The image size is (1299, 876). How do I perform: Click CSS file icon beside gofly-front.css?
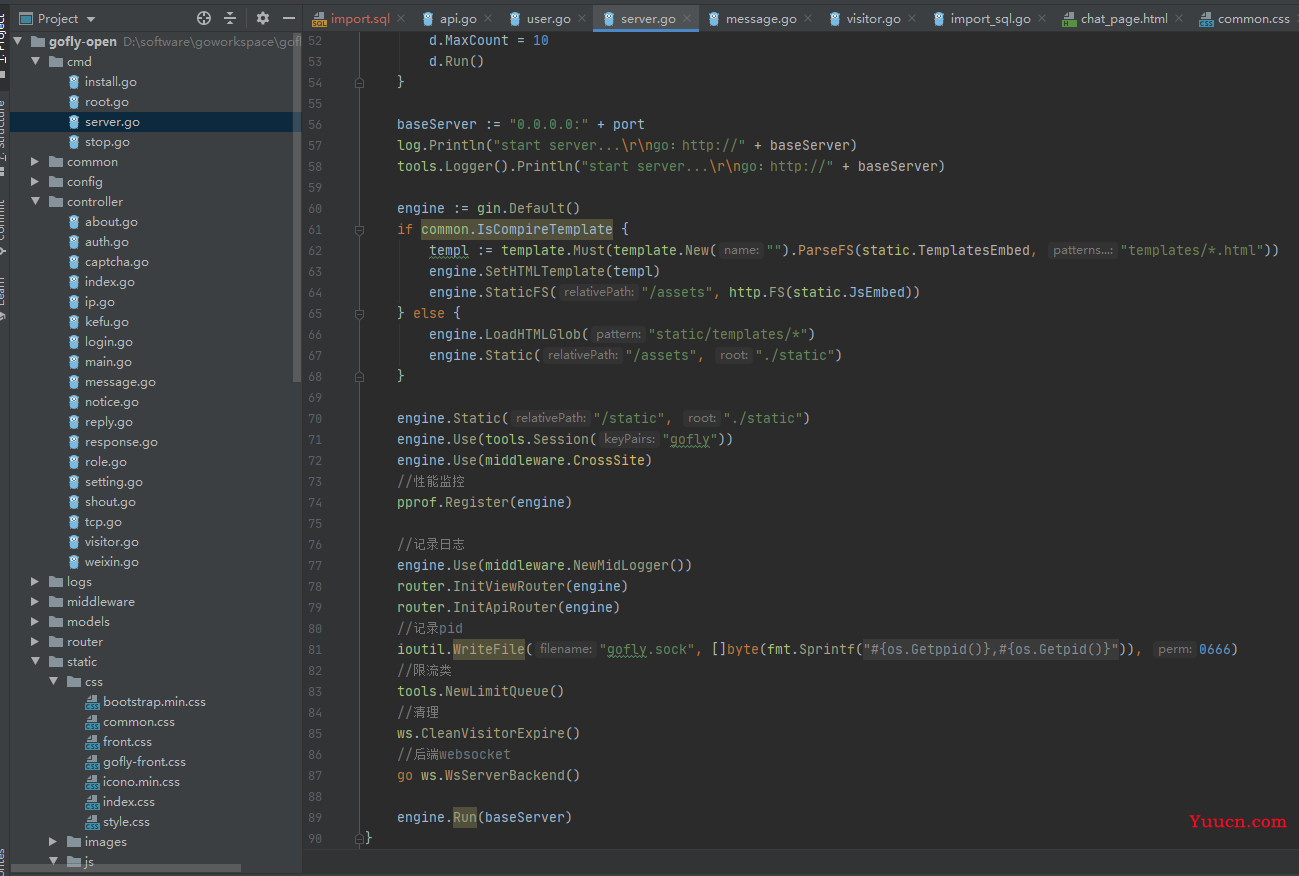(93, 762)
